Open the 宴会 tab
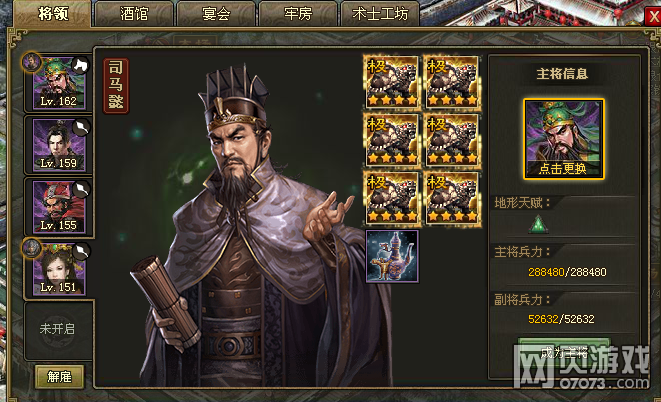Screen dimensions: 661x402 (216, 14)
